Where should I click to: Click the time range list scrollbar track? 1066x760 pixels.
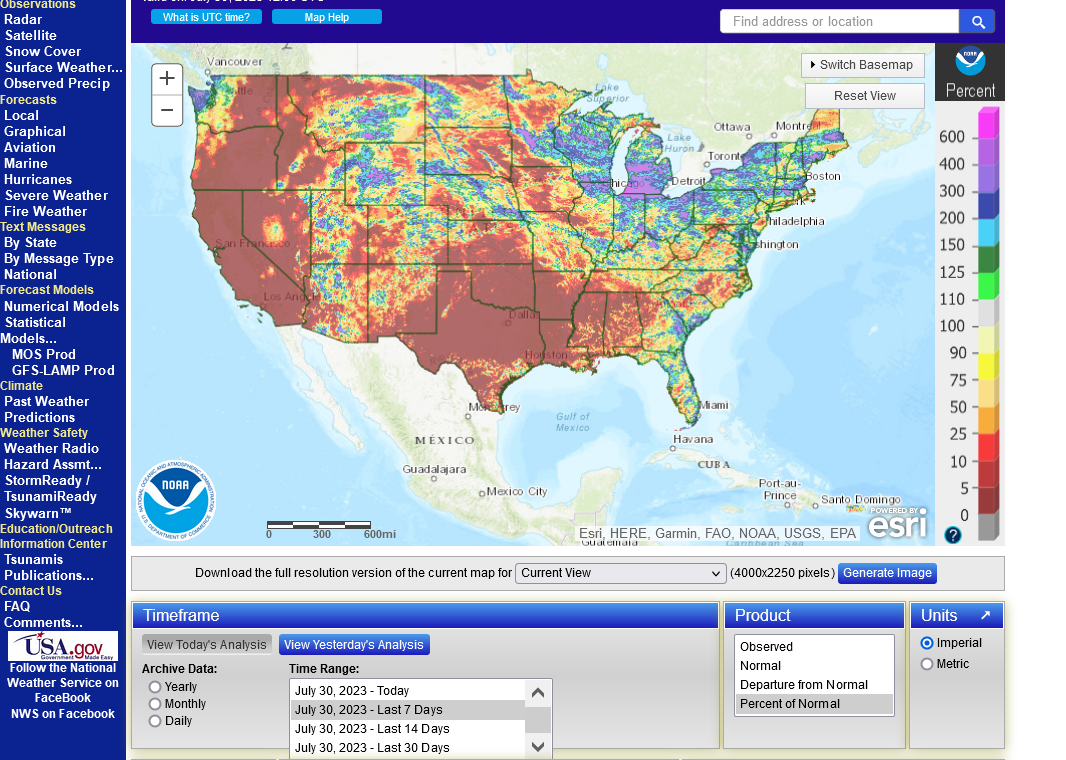(x=538, y=720)
